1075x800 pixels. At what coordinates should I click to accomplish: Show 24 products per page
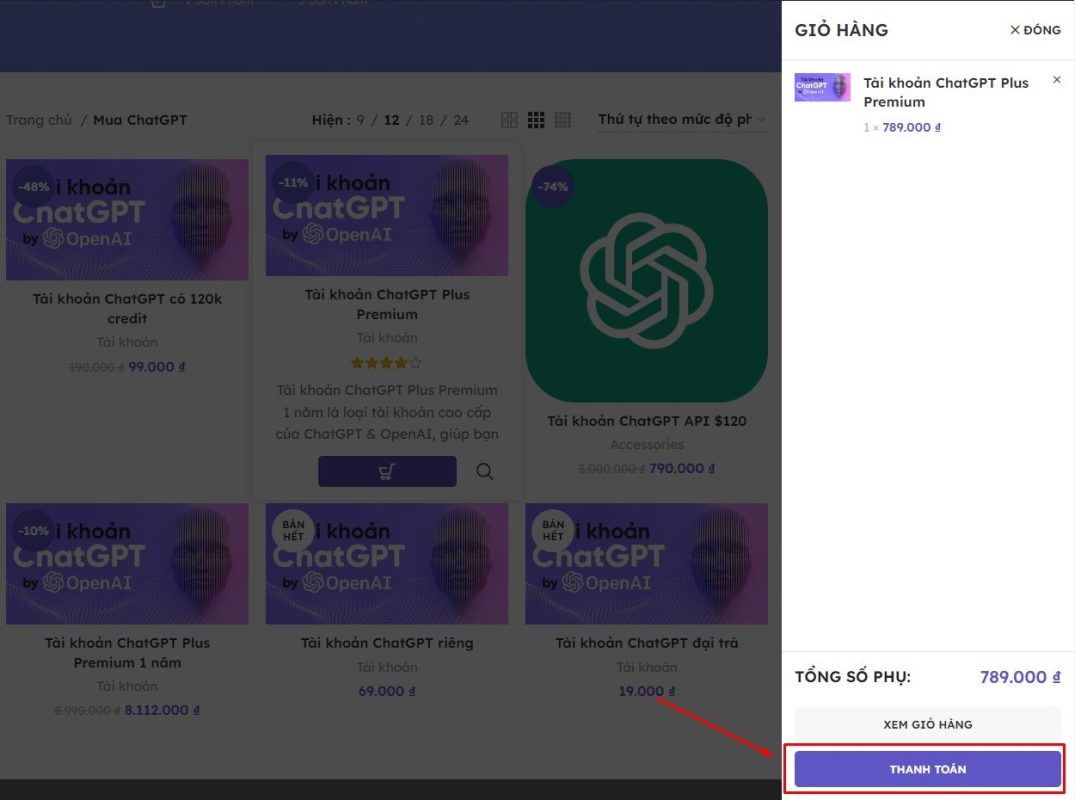point(461,120)
